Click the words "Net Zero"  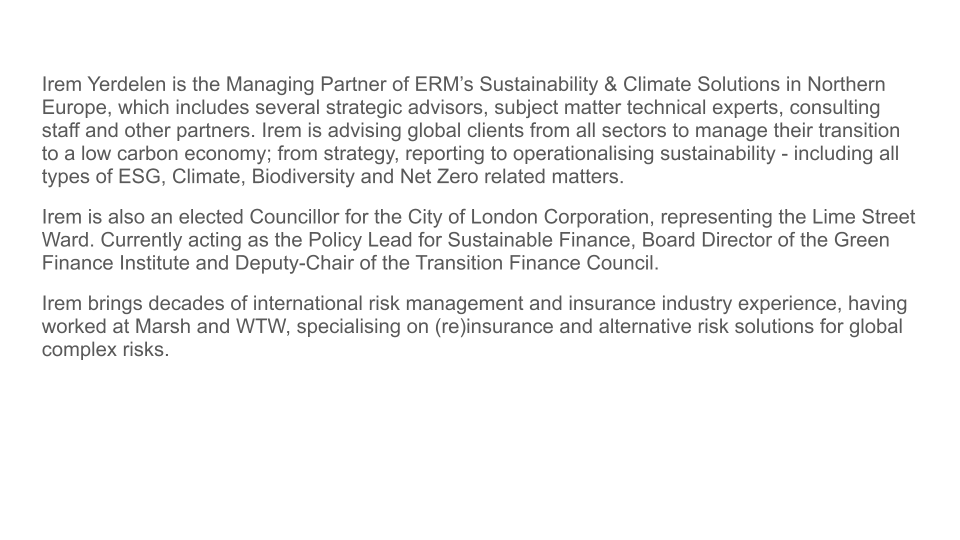403,177
